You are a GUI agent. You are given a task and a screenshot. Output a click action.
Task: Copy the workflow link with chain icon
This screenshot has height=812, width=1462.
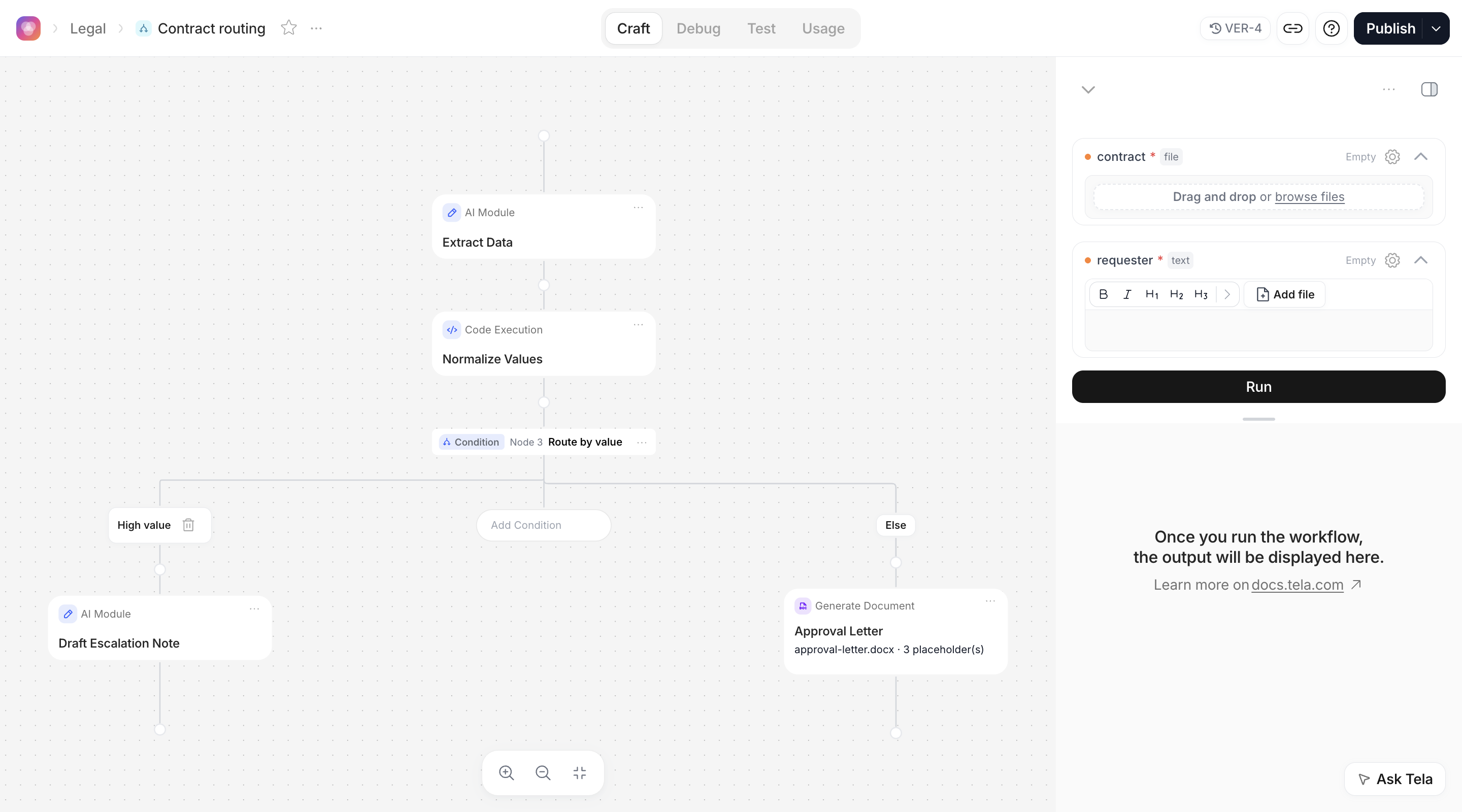[x=1292, y=28]
